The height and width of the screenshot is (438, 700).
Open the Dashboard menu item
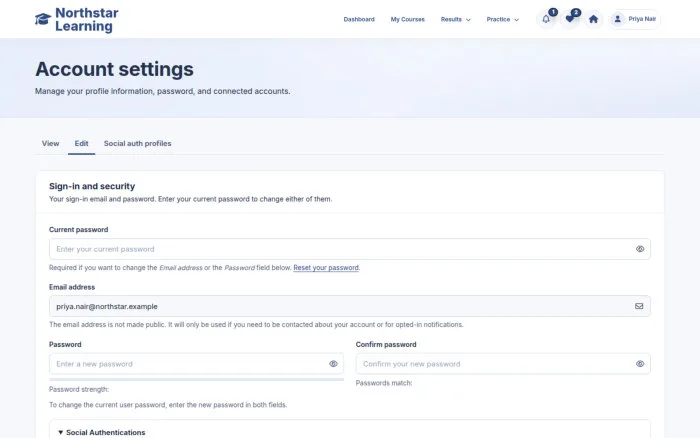(359, 19)
